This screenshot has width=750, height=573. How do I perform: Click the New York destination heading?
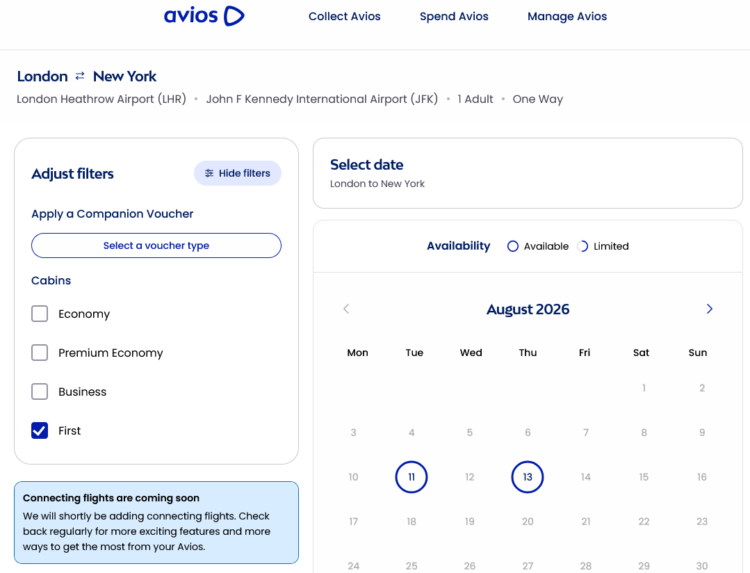click(125, 76)
